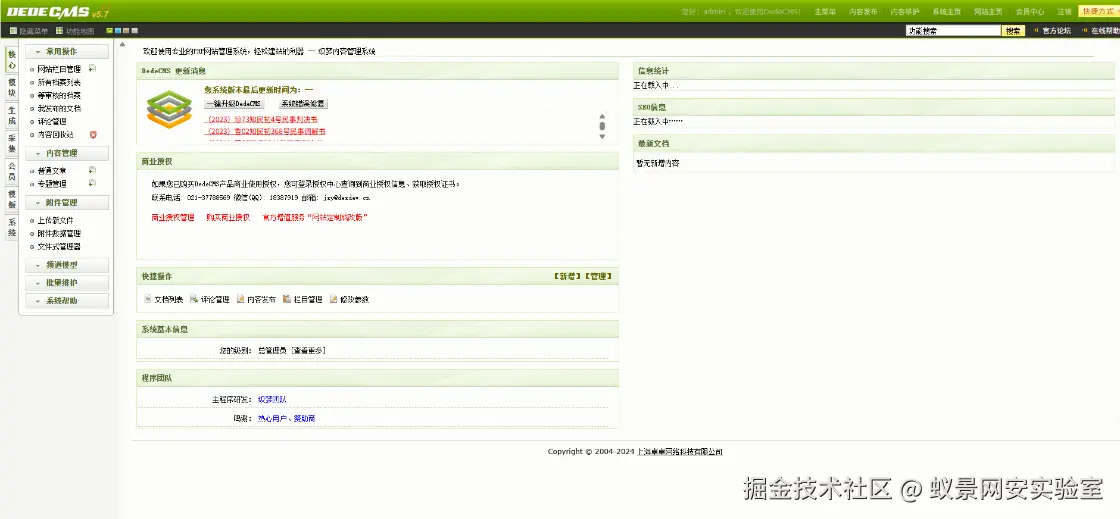The width and height of the screenshot is (1120, 519).
Task: Switch to the 模板 side tab
Action: tap(11, 198)
